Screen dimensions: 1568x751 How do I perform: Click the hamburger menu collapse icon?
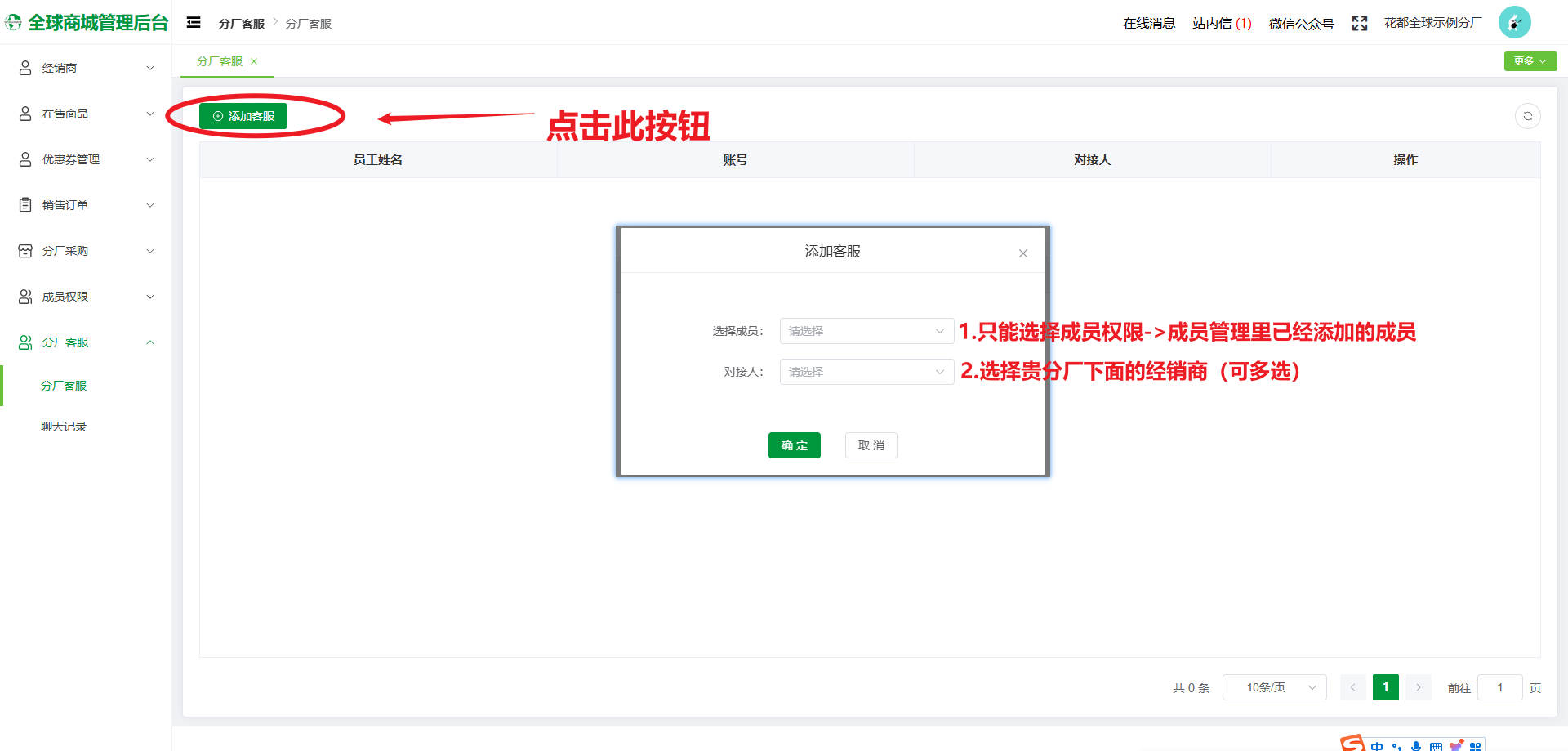(x=194, y=23)
